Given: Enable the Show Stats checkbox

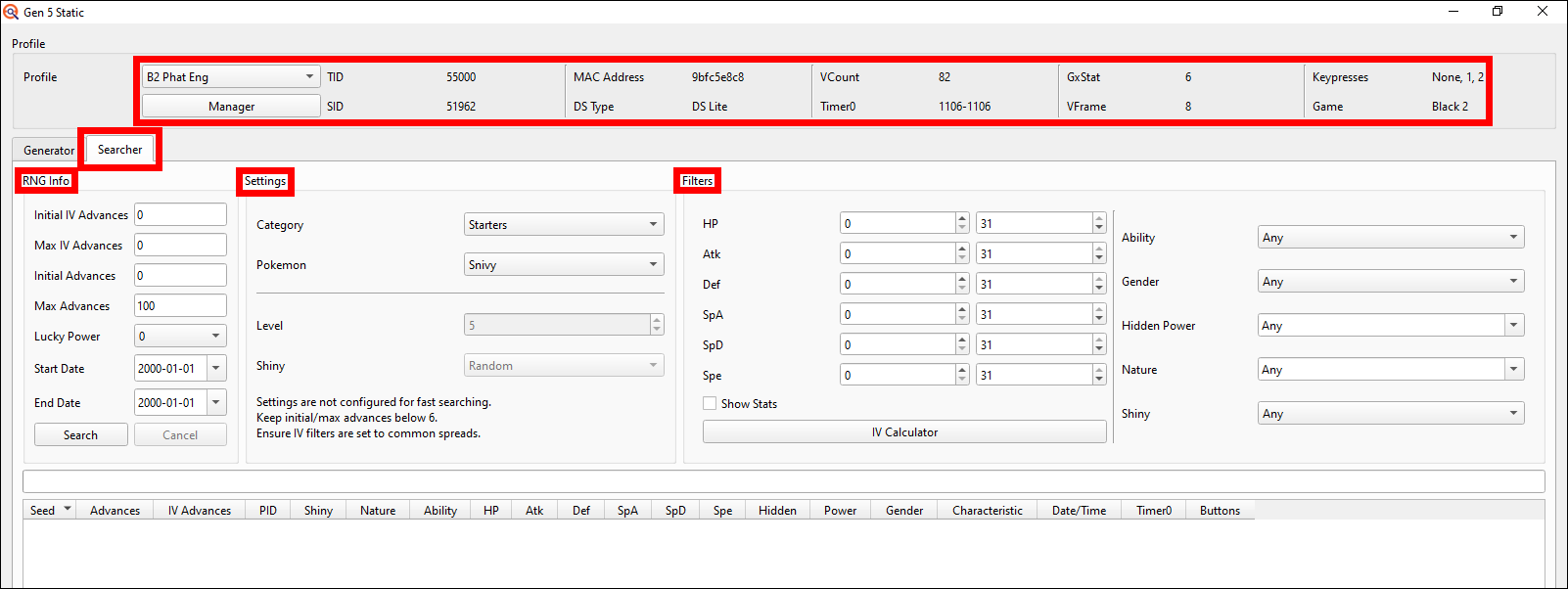Looking at the screenshot, I should tap(710, 403).
